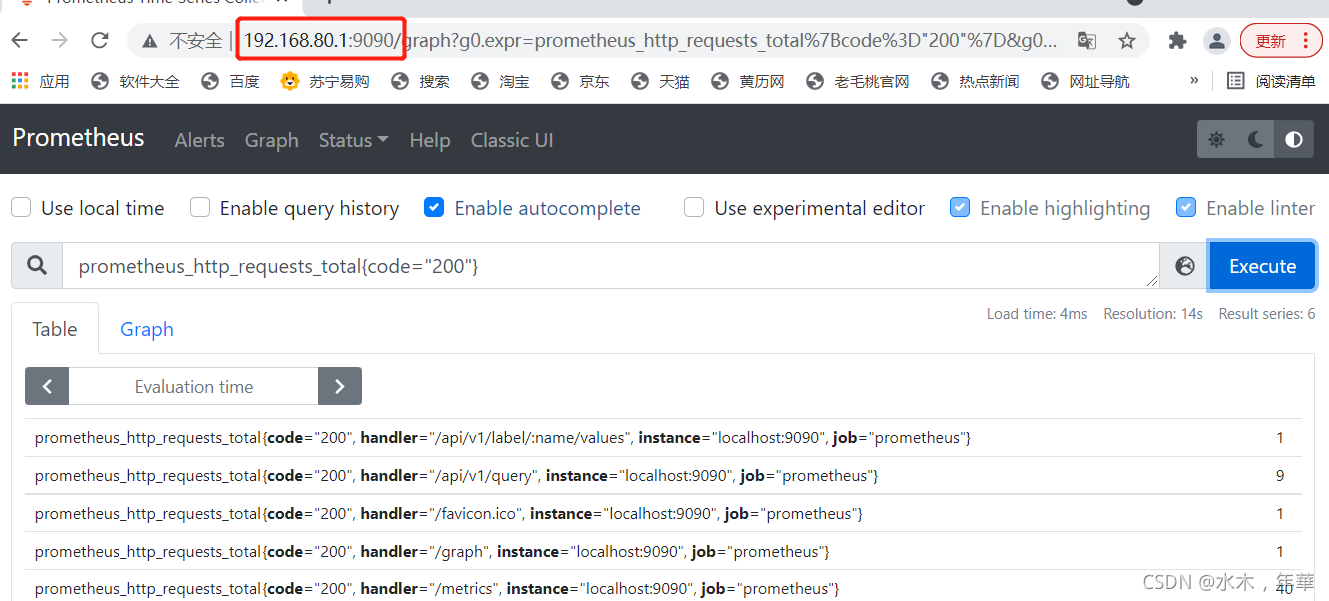Open the 淘宝 bookmark

point(501,81)
